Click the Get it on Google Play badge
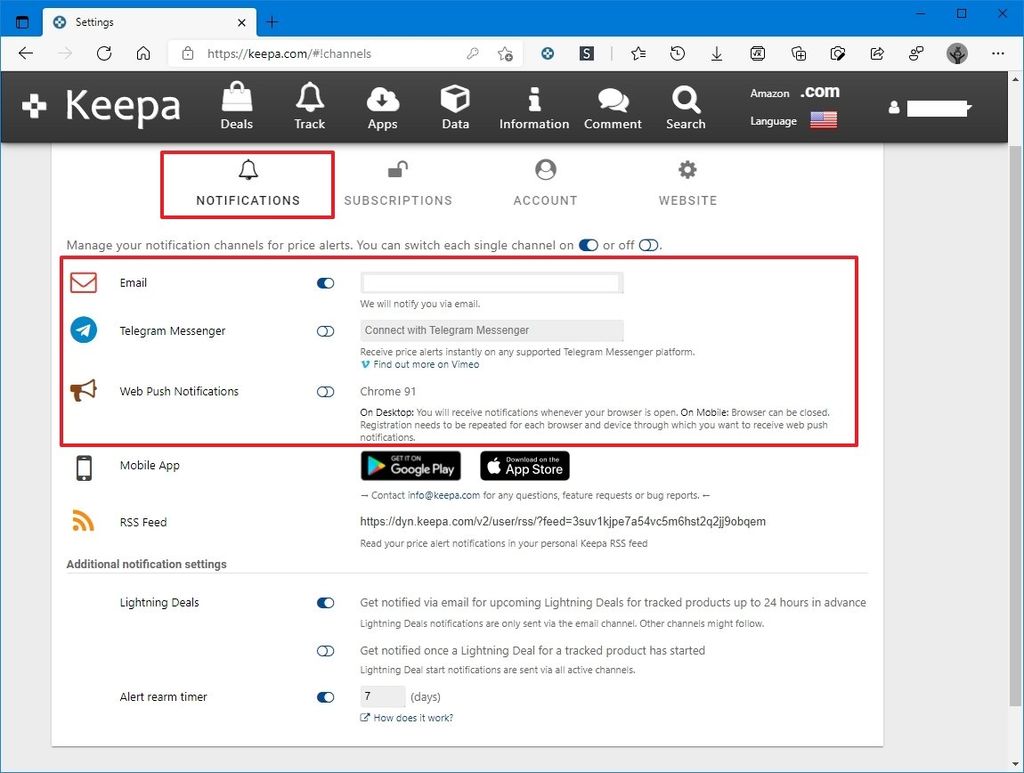 (410, 465)
